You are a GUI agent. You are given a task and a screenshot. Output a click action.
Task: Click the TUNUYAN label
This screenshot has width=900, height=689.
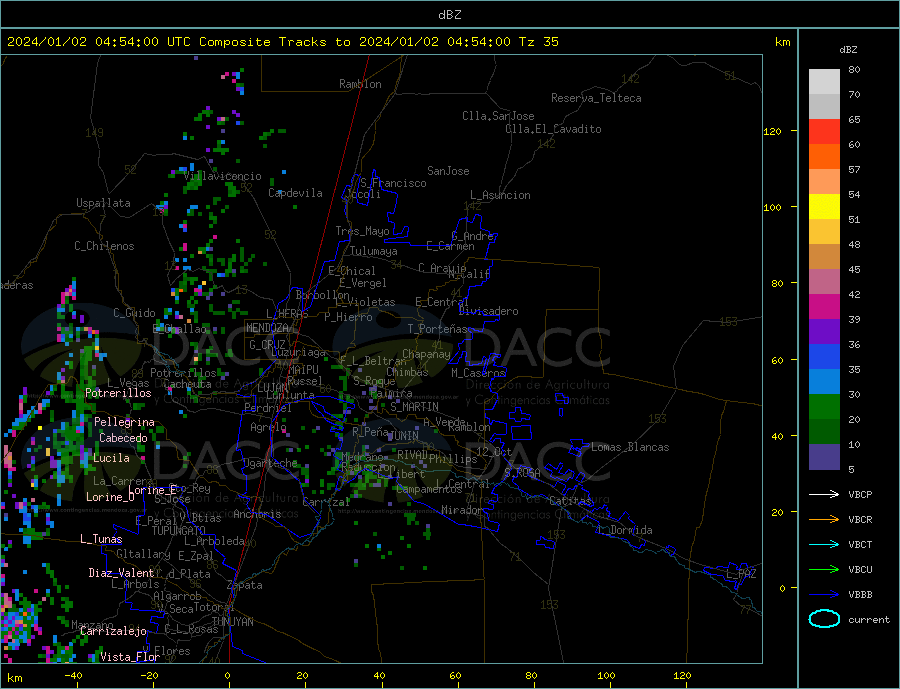click(232, 622)
